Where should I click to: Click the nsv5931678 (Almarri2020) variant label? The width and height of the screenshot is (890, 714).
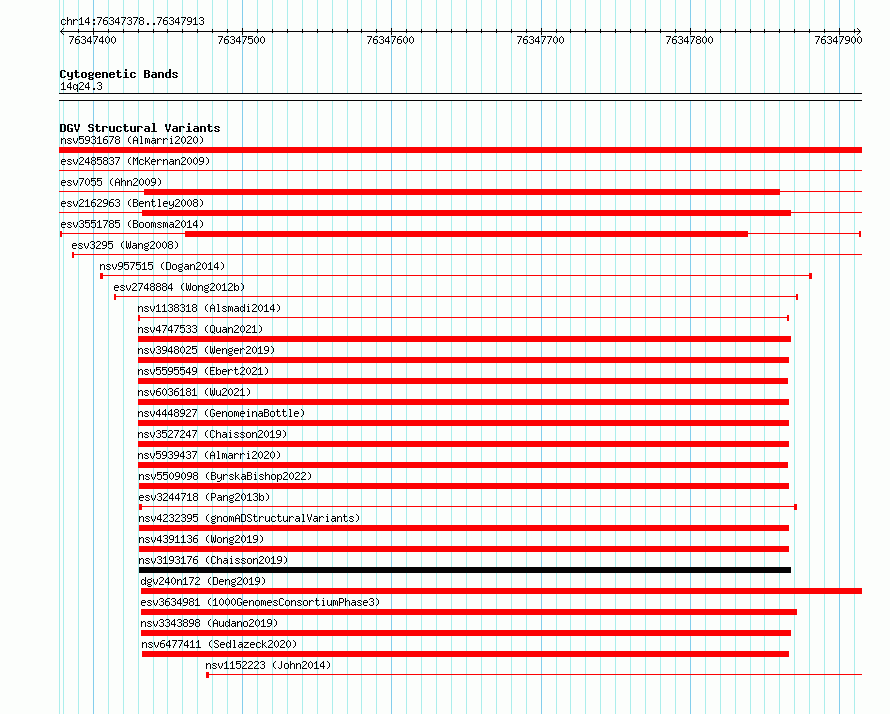tap(132, 140)
